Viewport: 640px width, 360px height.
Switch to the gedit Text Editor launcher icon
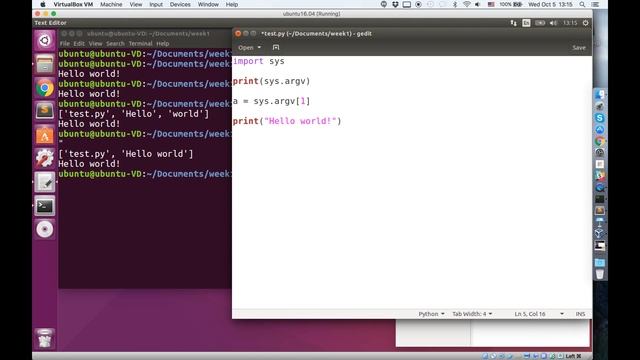[x=44, y=182]
